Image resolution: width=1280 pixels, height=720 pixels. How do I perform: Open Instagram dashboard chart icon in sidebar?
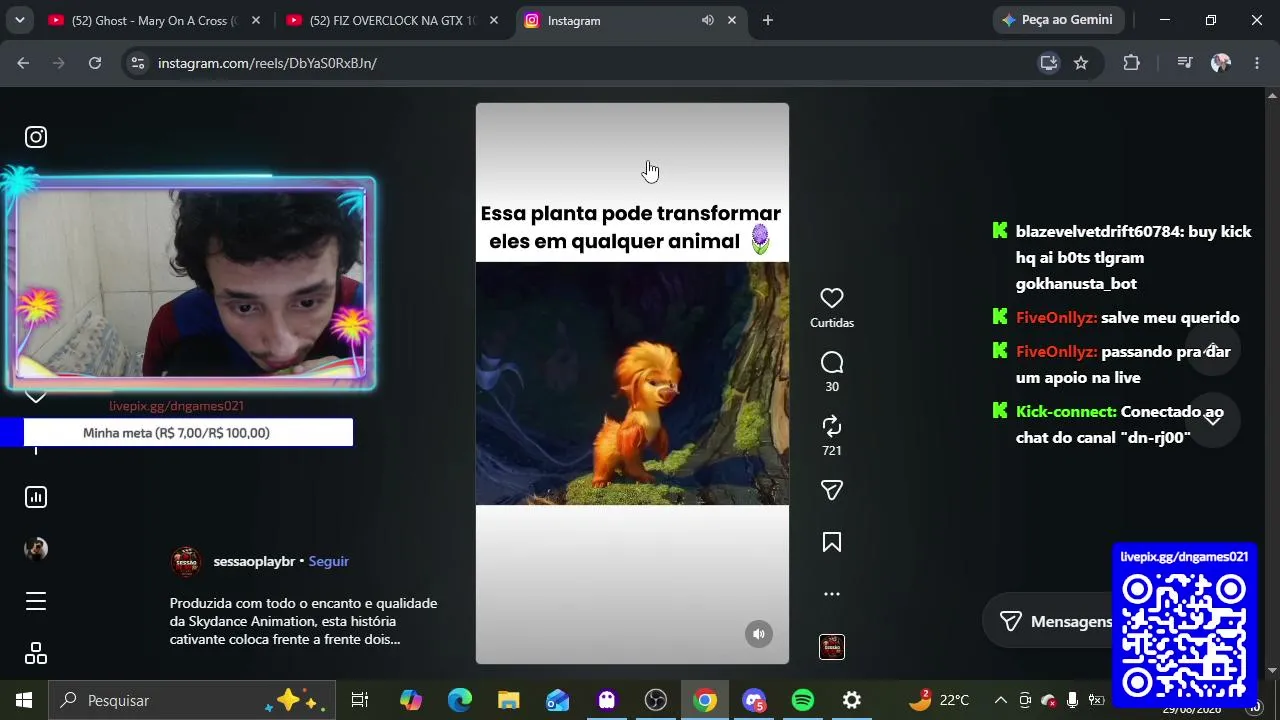(x=36, y=497)
